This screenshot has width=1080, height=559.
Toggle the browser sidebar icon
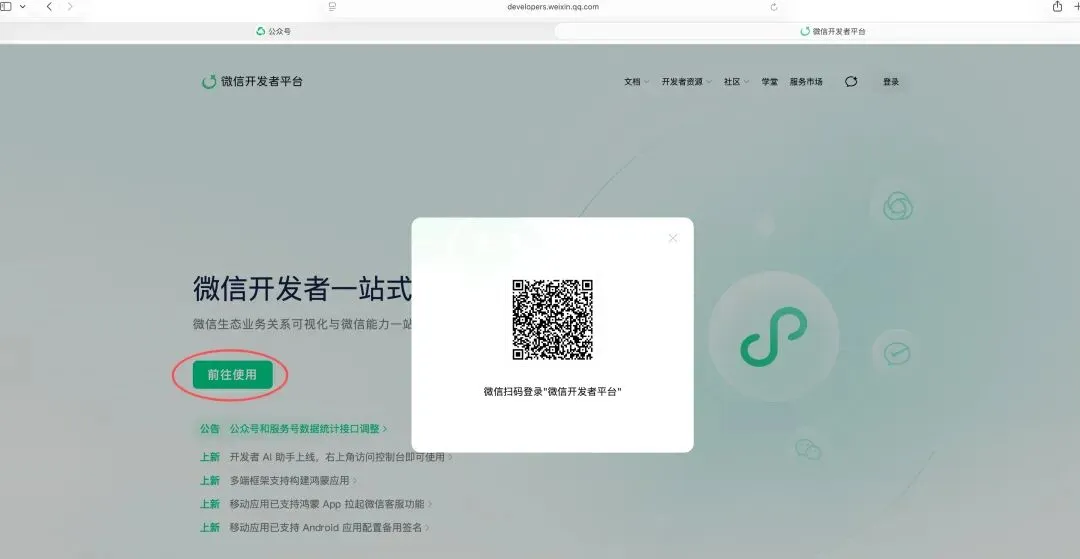pos(6,7)
